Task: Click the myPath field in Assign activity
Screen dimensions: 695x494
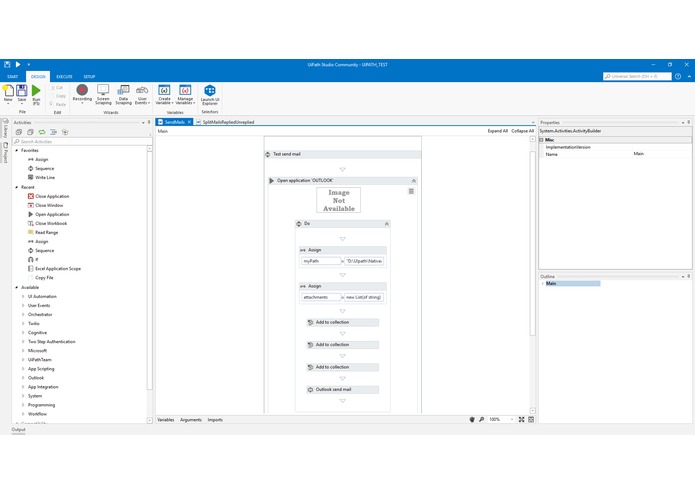Action: (321, 261)
